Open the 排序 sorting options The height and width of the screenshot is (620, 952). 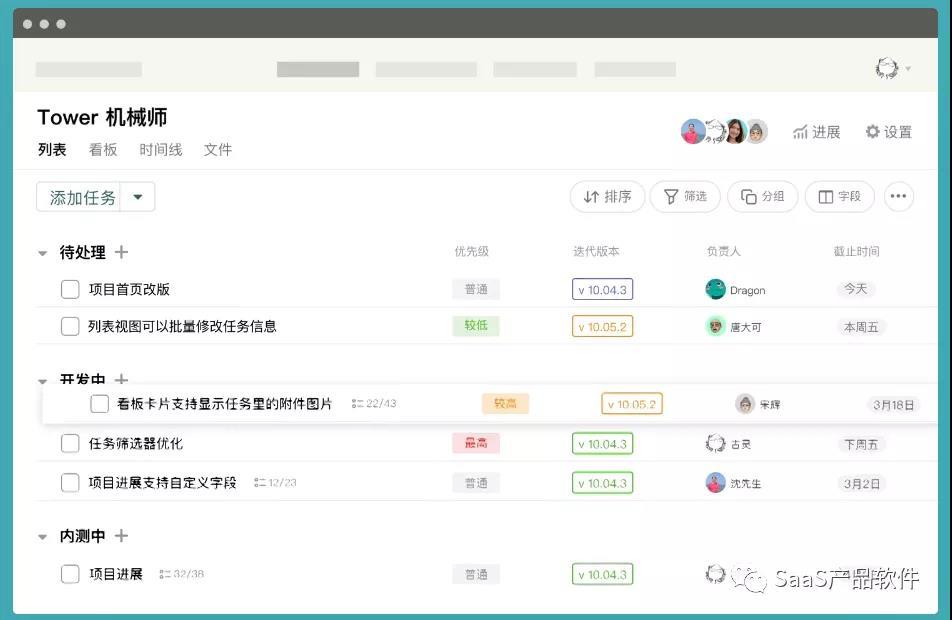607,197
